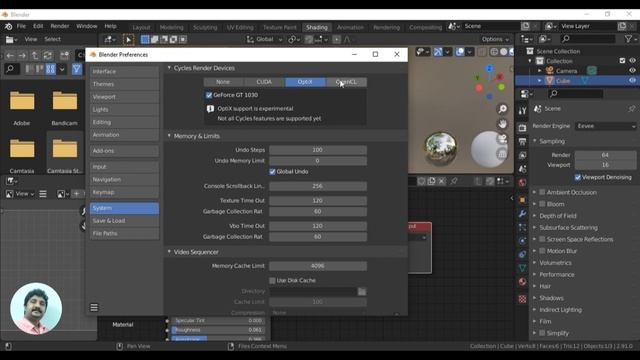Collapse the Memory & Limits section

click(x=169, y=136)
